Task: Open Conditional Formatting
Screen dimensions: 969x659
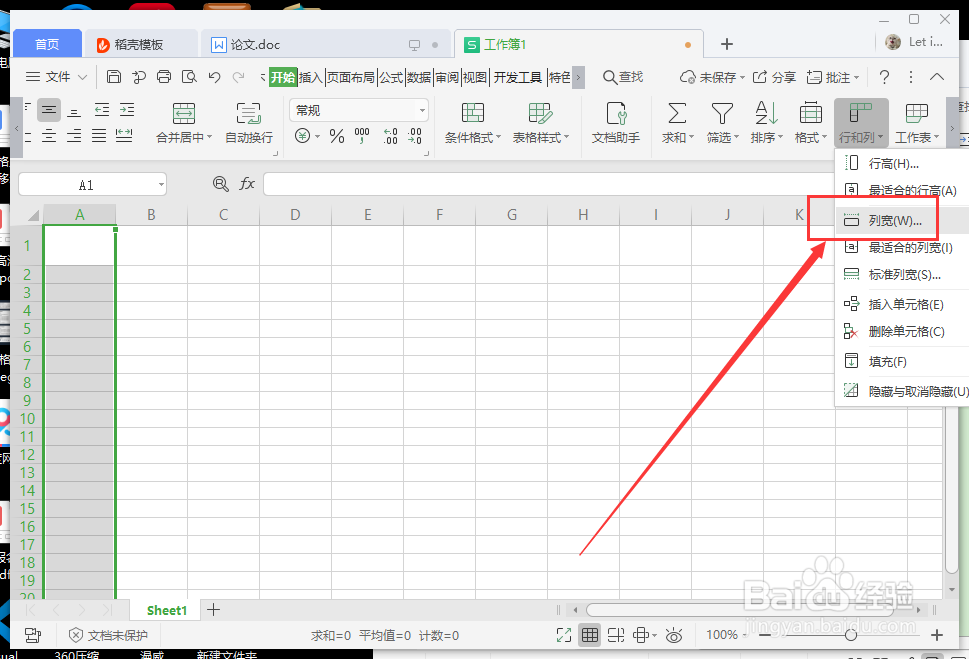Action: coord(473,122)
